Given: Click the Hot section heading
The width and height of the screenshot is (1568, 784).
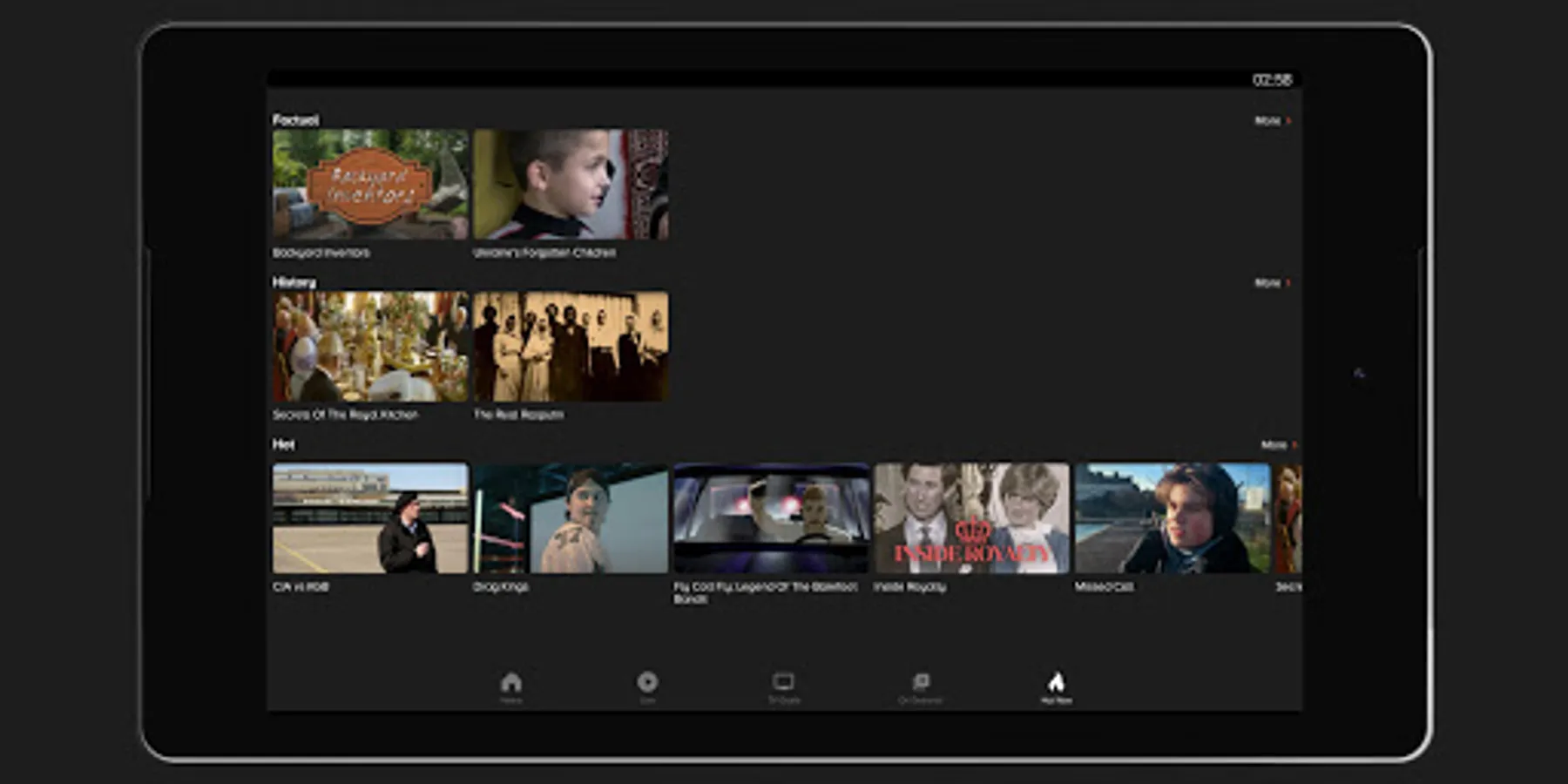Looking at the screenshot, I should (283, 444).
